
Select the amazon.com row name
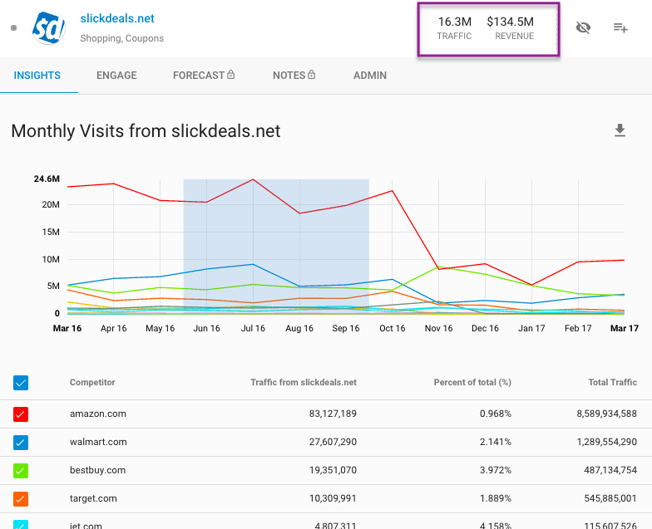pyautogui.click(x=98, y=414)
